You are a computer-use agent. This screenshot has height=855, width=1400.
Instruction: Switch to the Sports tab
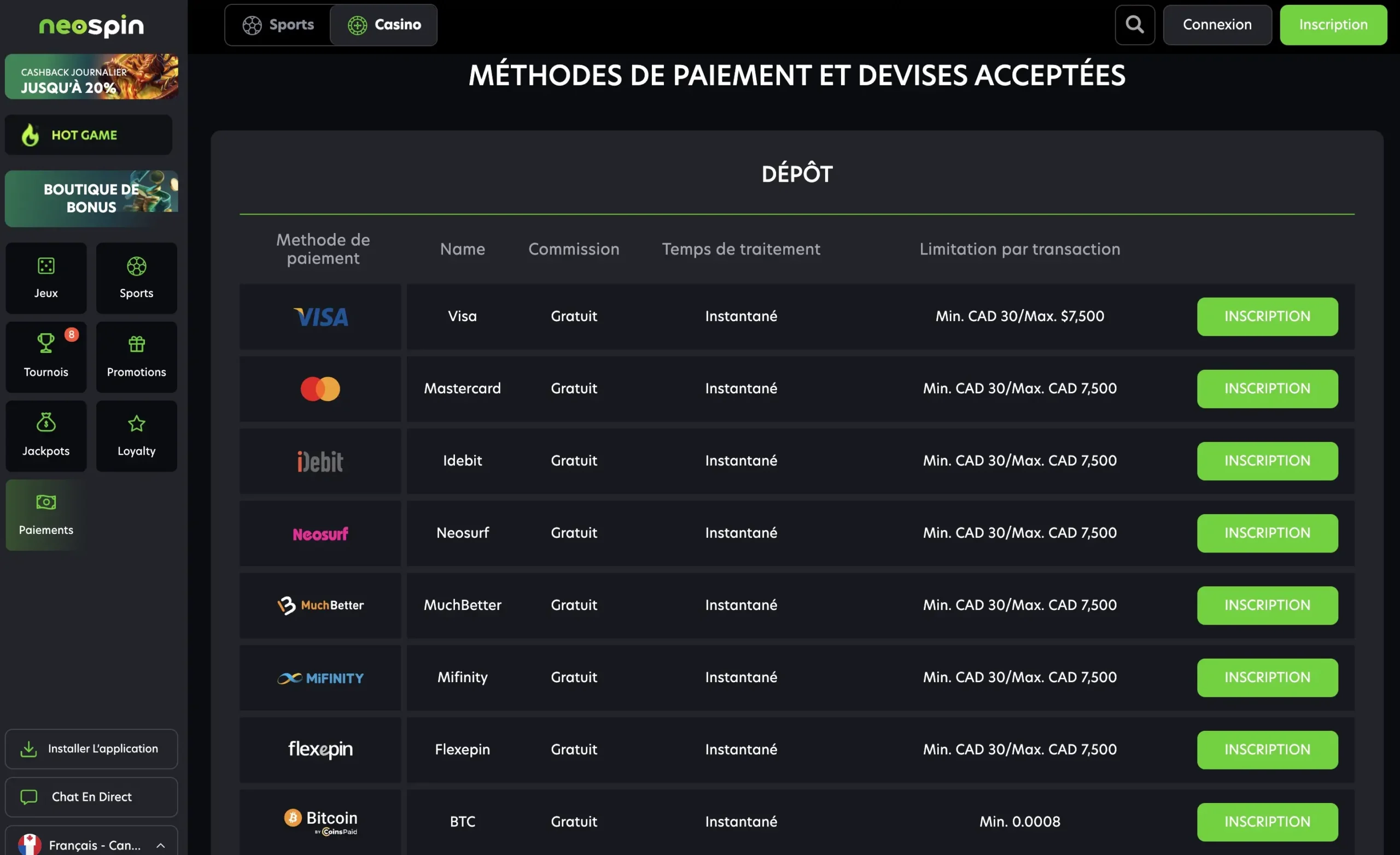(x=278, y=25)
